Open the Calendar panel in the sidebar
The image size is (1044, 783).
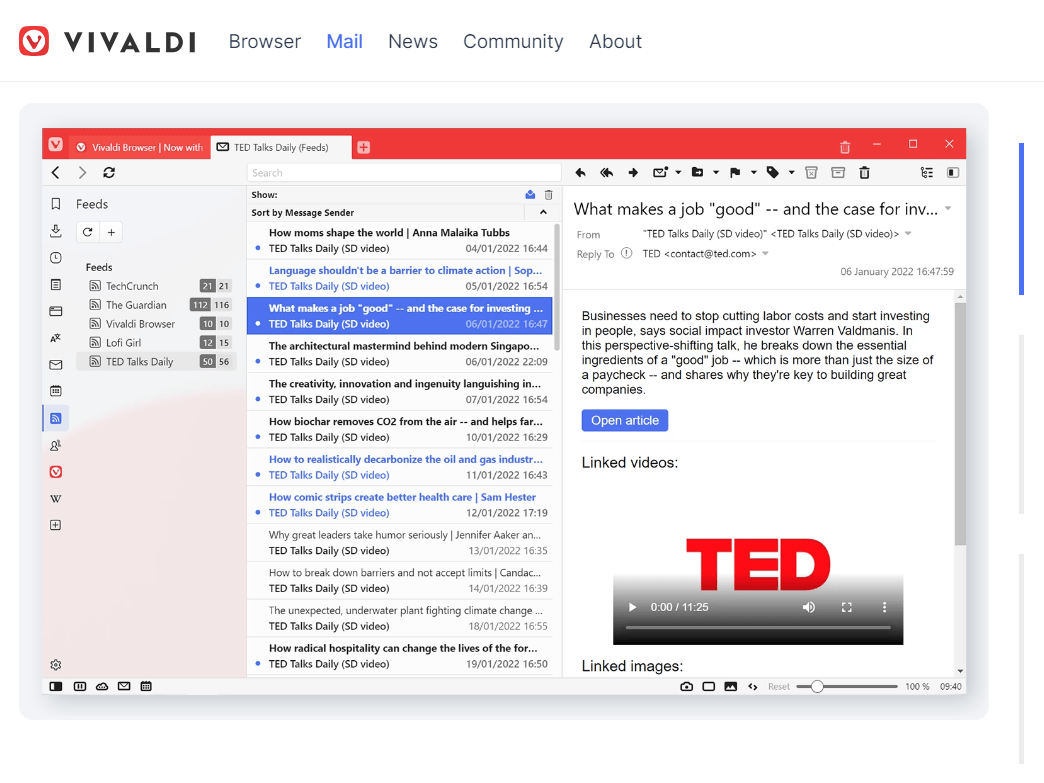[x=56, y=391]
